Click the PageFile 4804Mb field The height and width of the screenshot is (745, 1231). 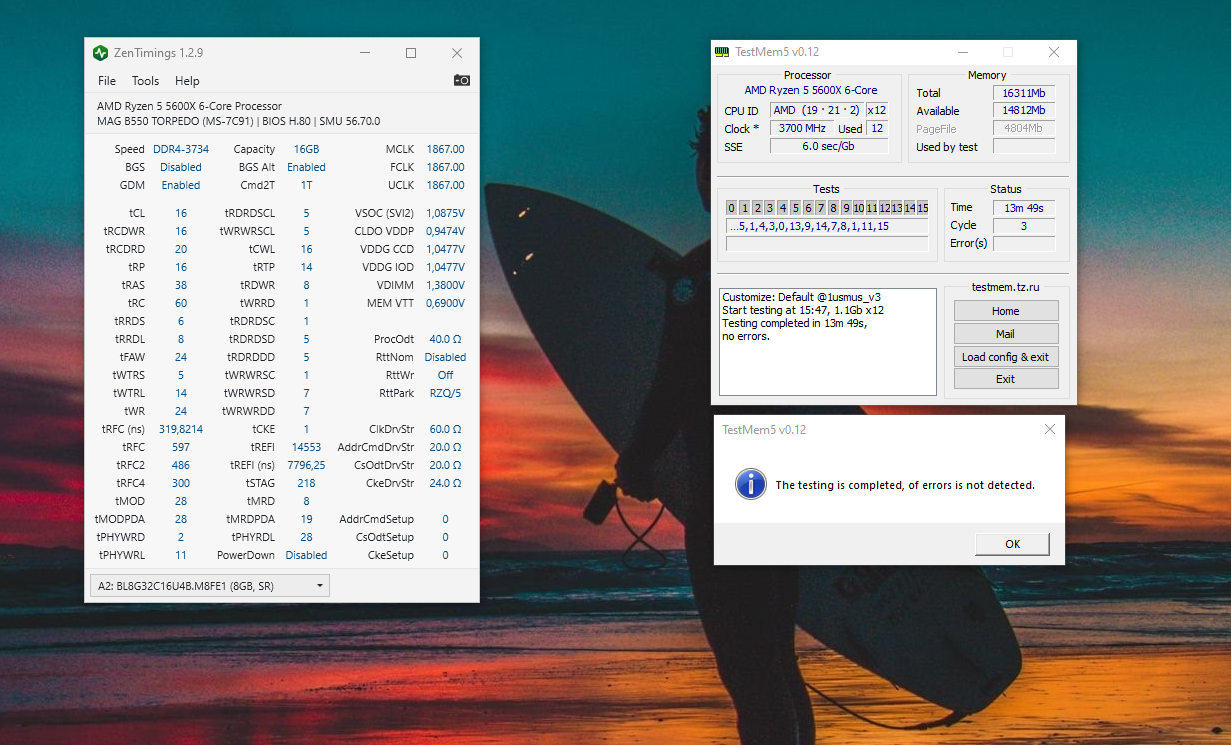click(x=1024, y=129)
